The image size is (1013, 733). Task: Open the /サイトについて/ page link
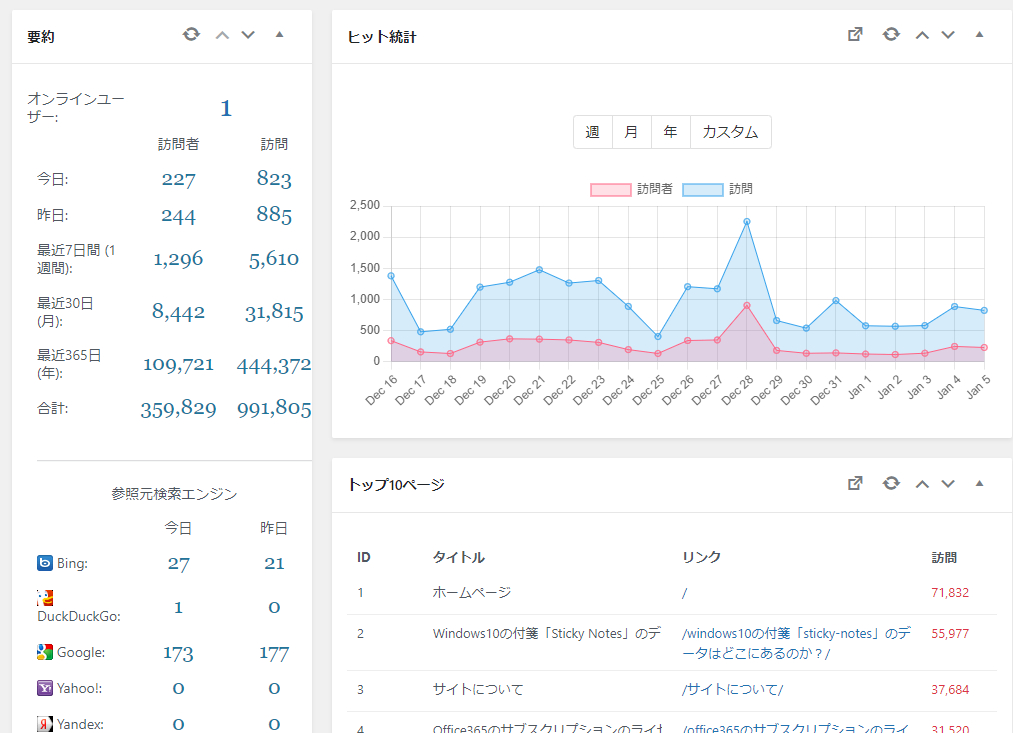pos(732,690)
